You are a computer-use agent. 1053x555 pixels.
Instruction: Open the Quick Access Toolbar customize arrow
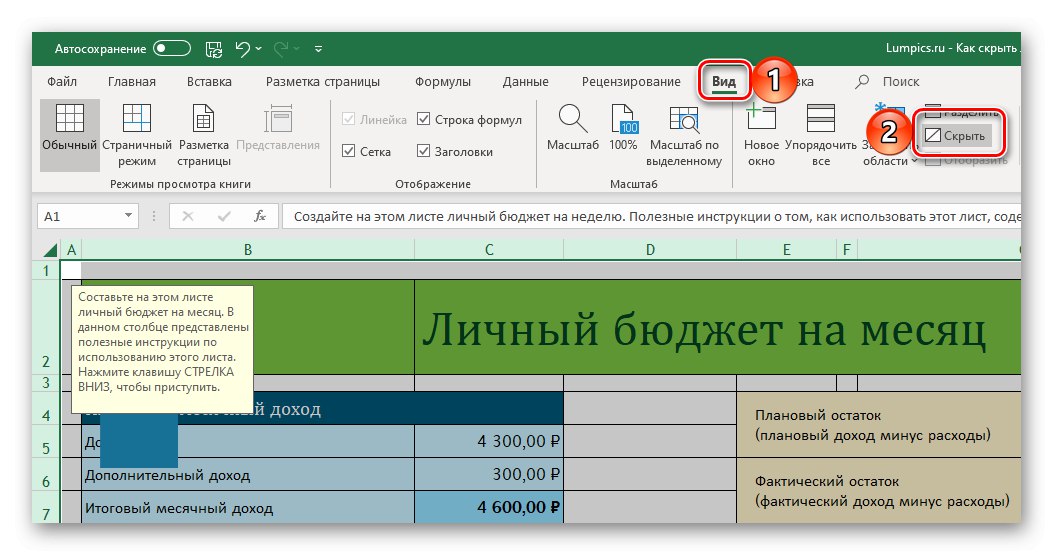pyautogui.click(x=318, y=48)
